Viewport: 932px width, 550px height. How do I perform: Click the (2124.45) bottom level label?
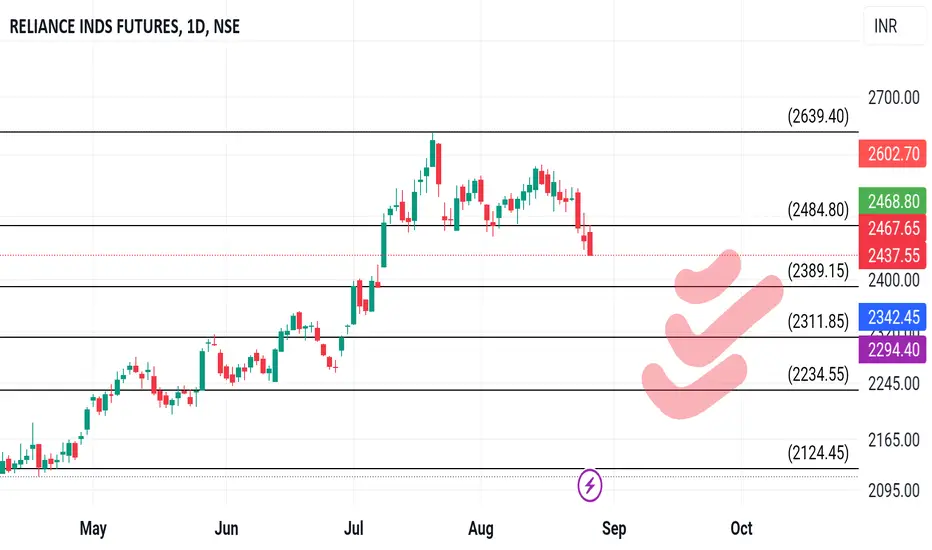click(818, 453)
